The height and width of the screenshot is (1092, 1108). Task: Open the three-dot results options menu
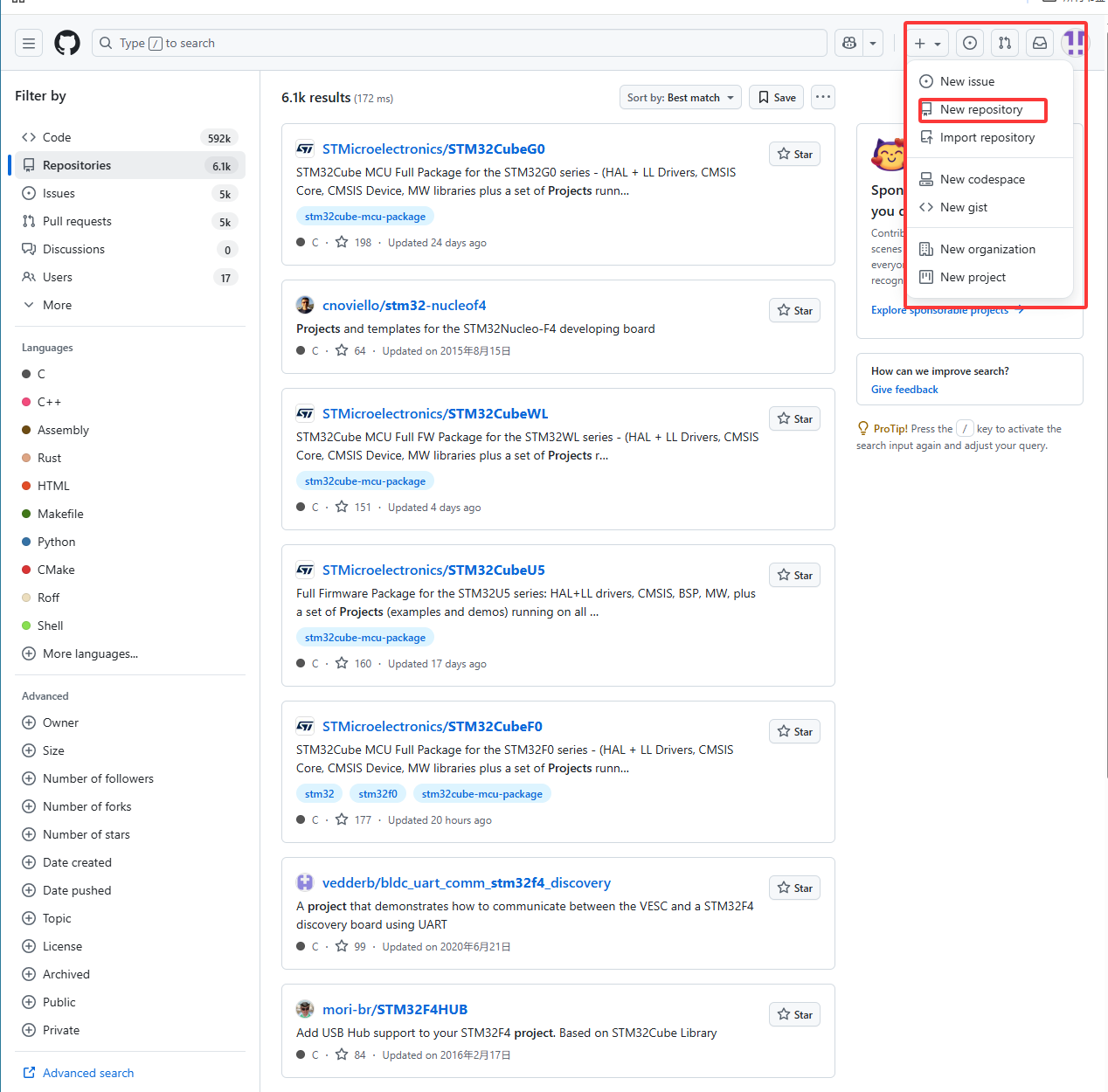pyautogui.click(x=822, y=97)
